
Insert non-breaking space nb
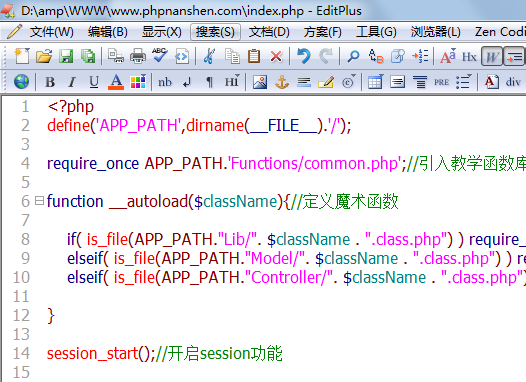(x=165, y=82)
